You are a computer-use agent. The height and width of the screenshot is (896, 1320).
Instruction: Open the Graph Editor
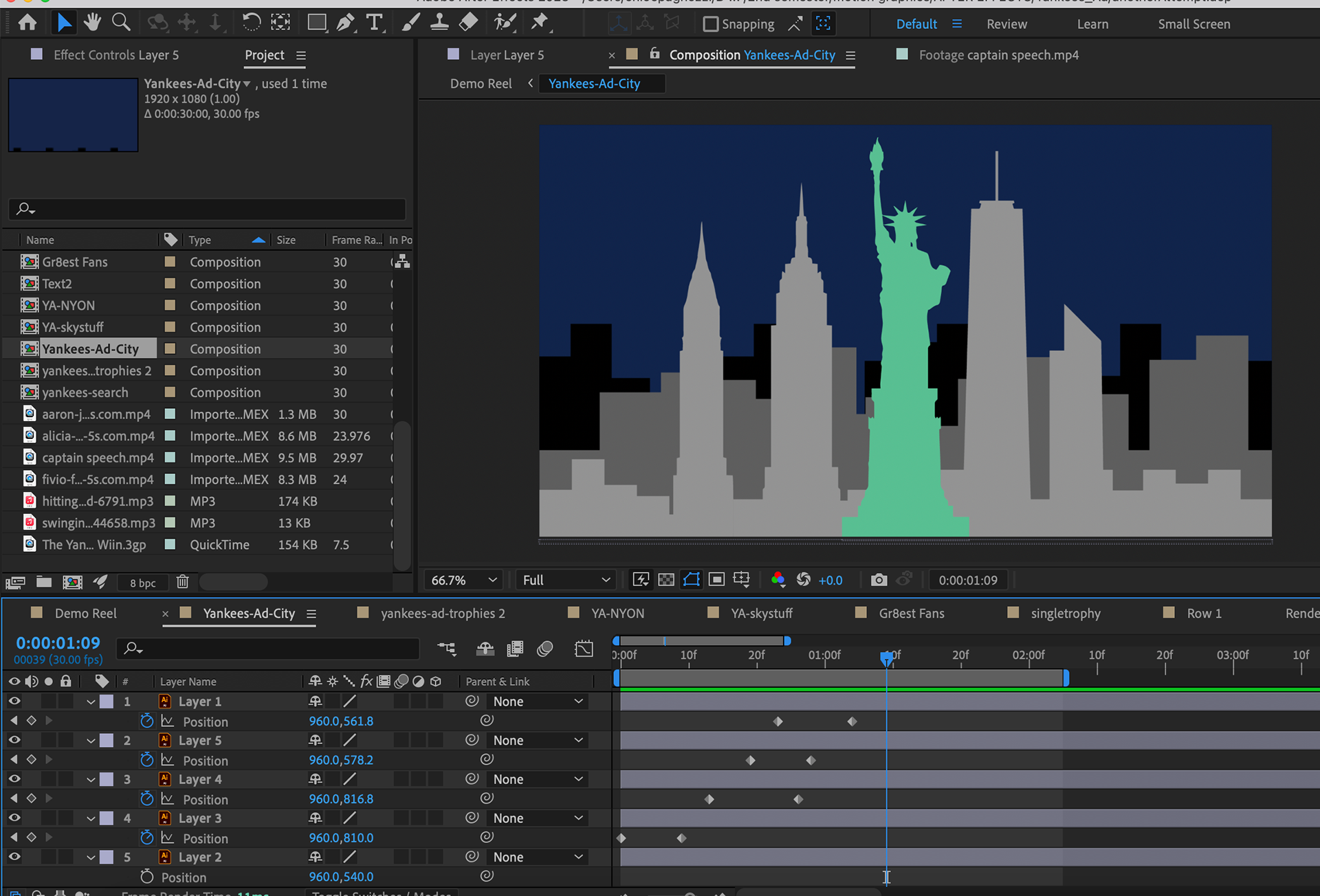tap(584, 648)
